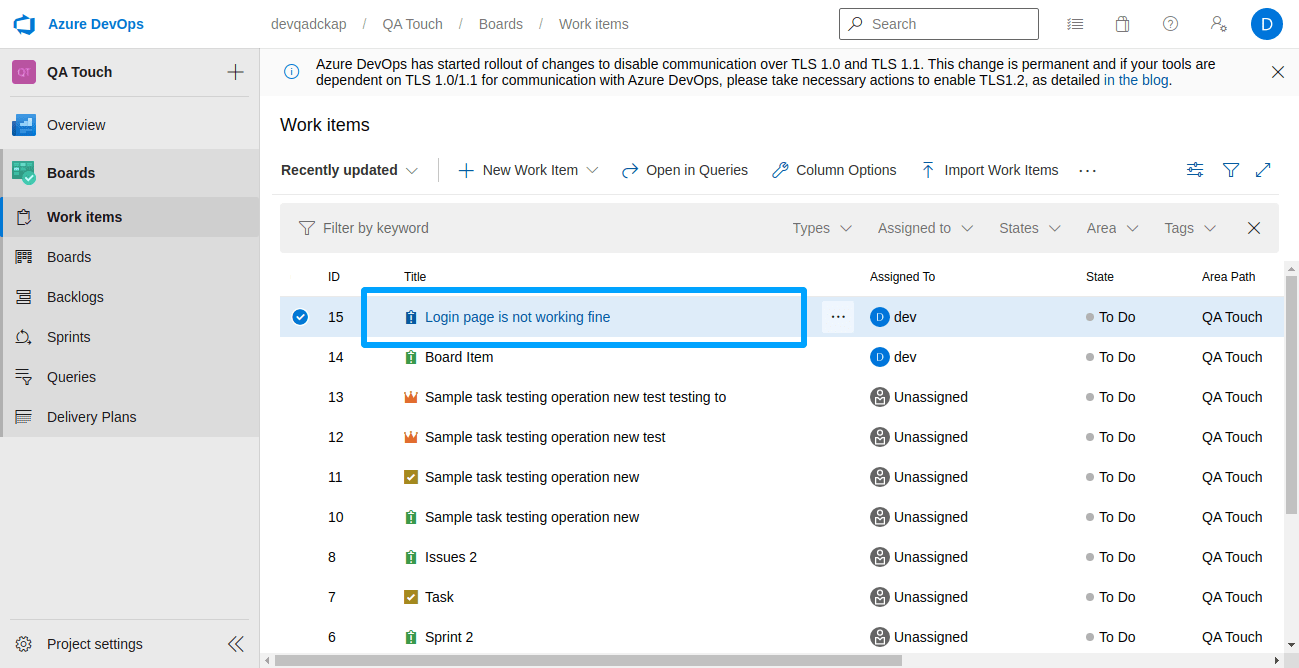Open the filter icon on the toolbar

click(x=1231, y=170)
